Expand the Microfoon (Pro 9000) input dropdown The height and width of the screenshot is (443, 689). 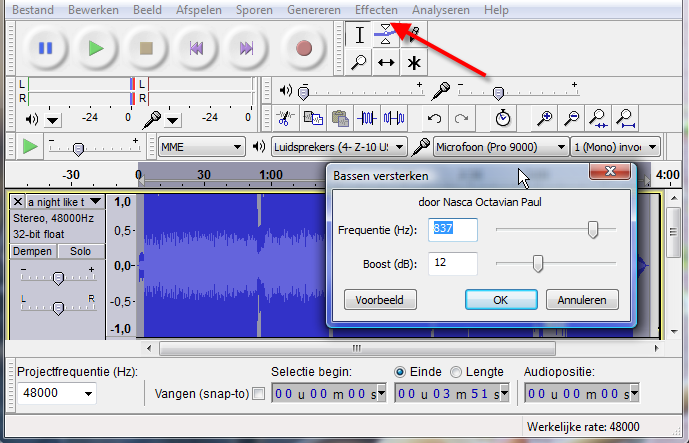(500, 147)
